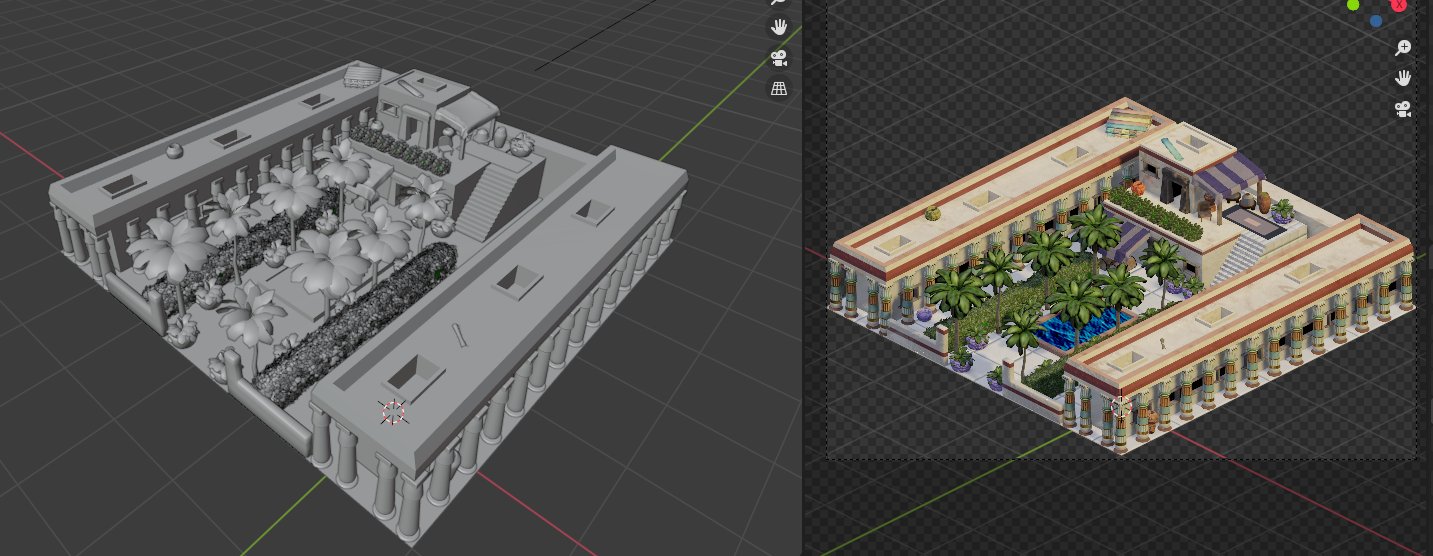1433x556 pixels.
Task: Toggle camera view in the right viewport
Action: point(1404,109)
